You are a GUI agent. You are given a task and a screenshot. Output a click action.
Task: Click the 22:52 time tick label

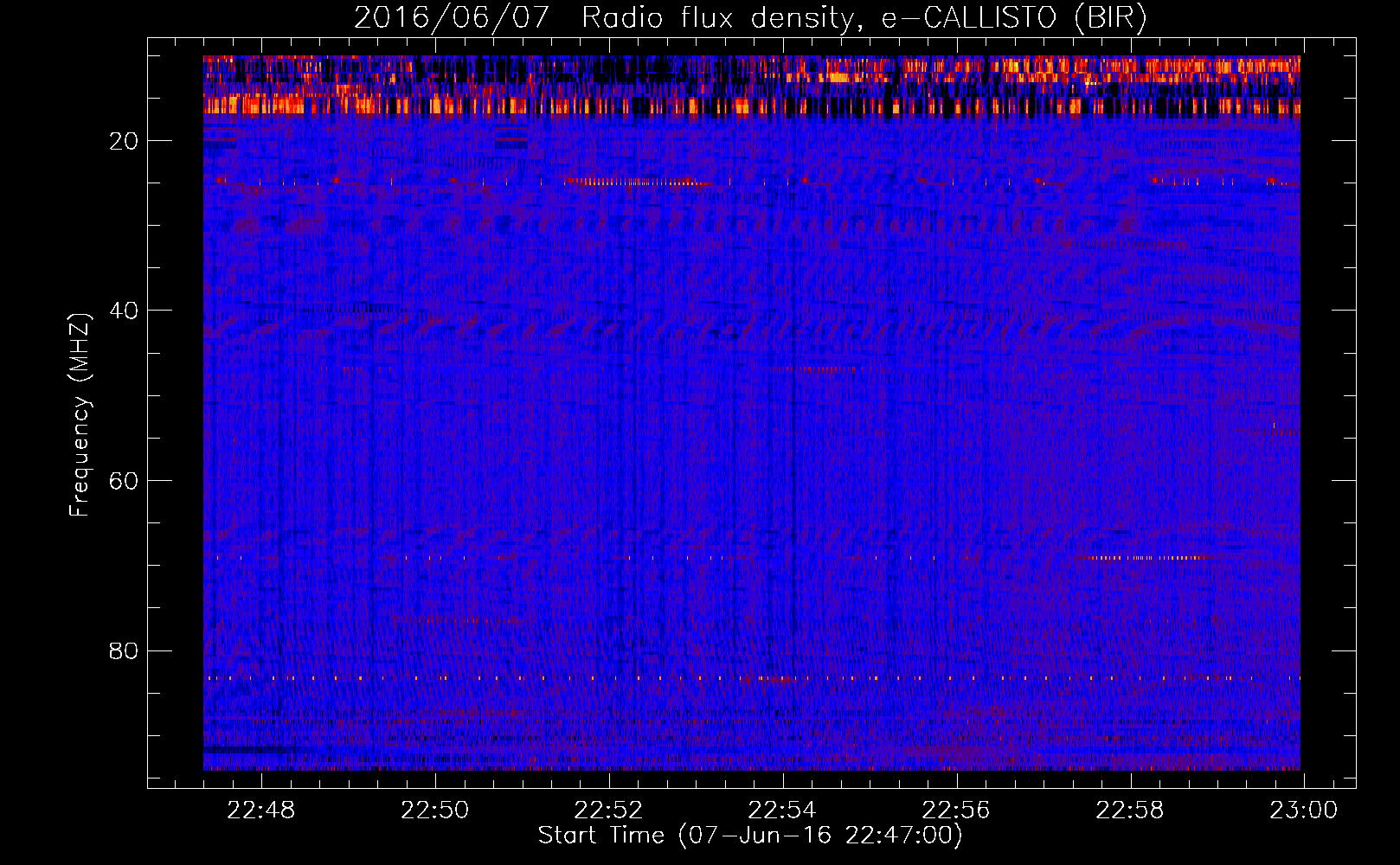pos(608,811)
